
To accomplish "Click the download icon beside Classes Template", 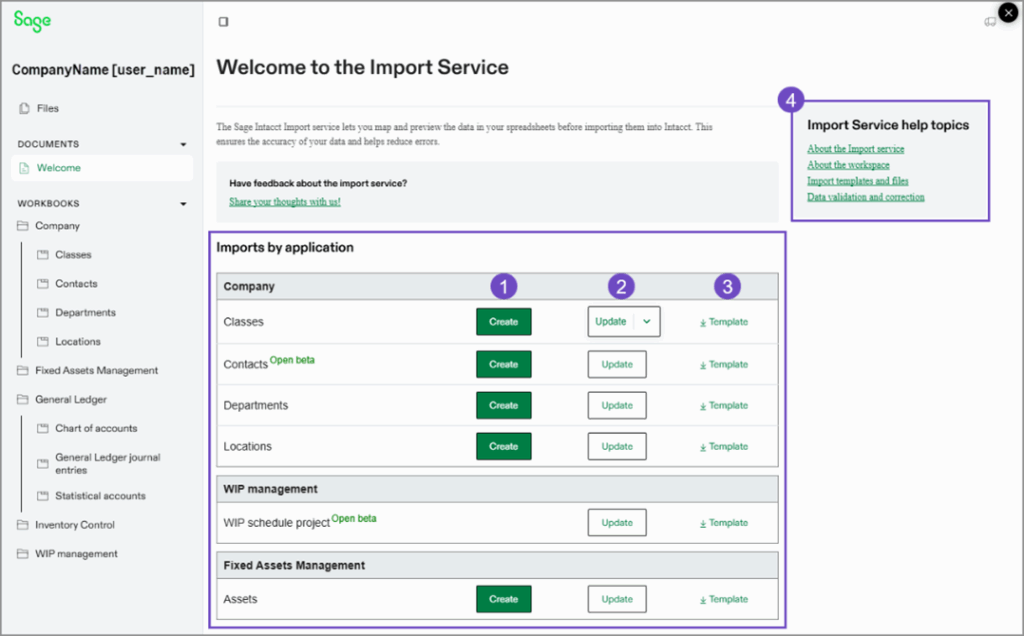I will [x=703, y=321].
